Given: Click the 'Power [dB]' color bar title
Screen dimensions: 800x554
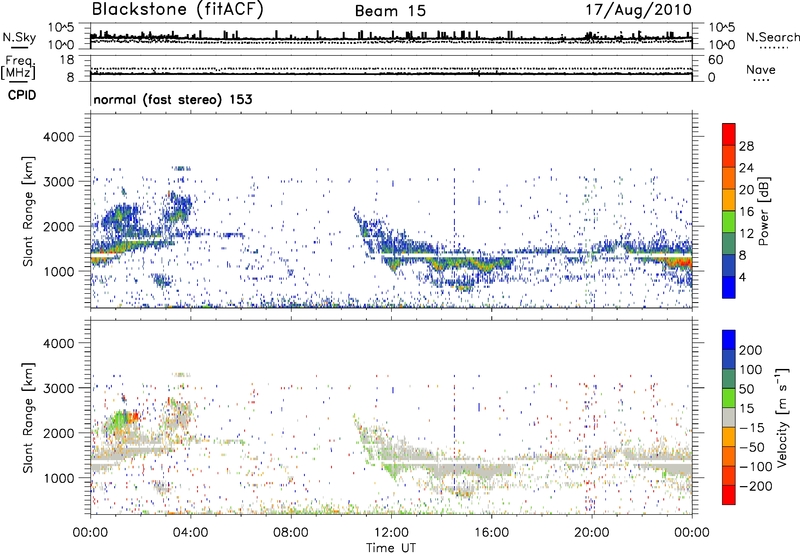Looking at the screenshot, I should pos(763,211).
